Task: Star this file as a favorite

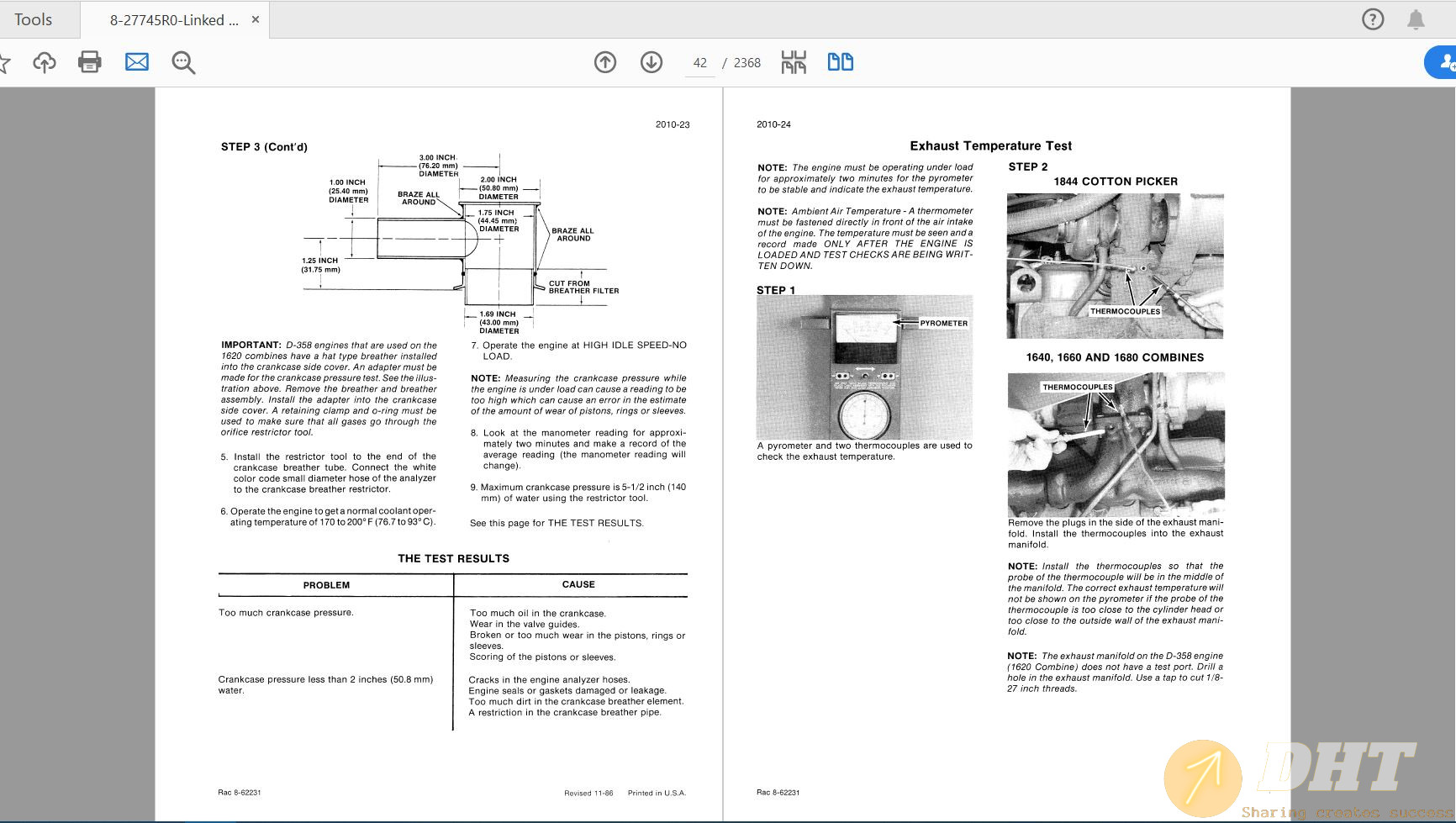Action: 4,62
